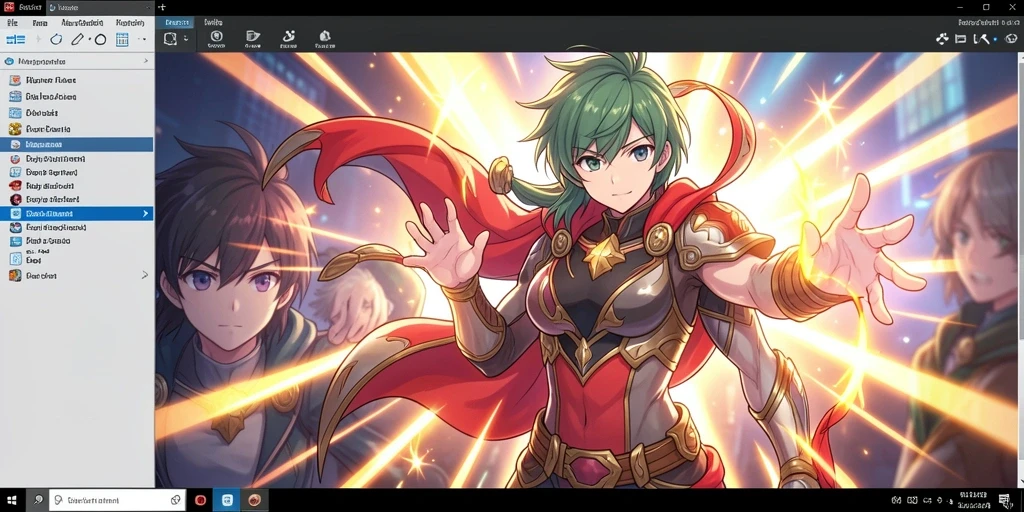Open new tab with plus button
This screenshot has height=512, width=1024.
coord(161,7)
